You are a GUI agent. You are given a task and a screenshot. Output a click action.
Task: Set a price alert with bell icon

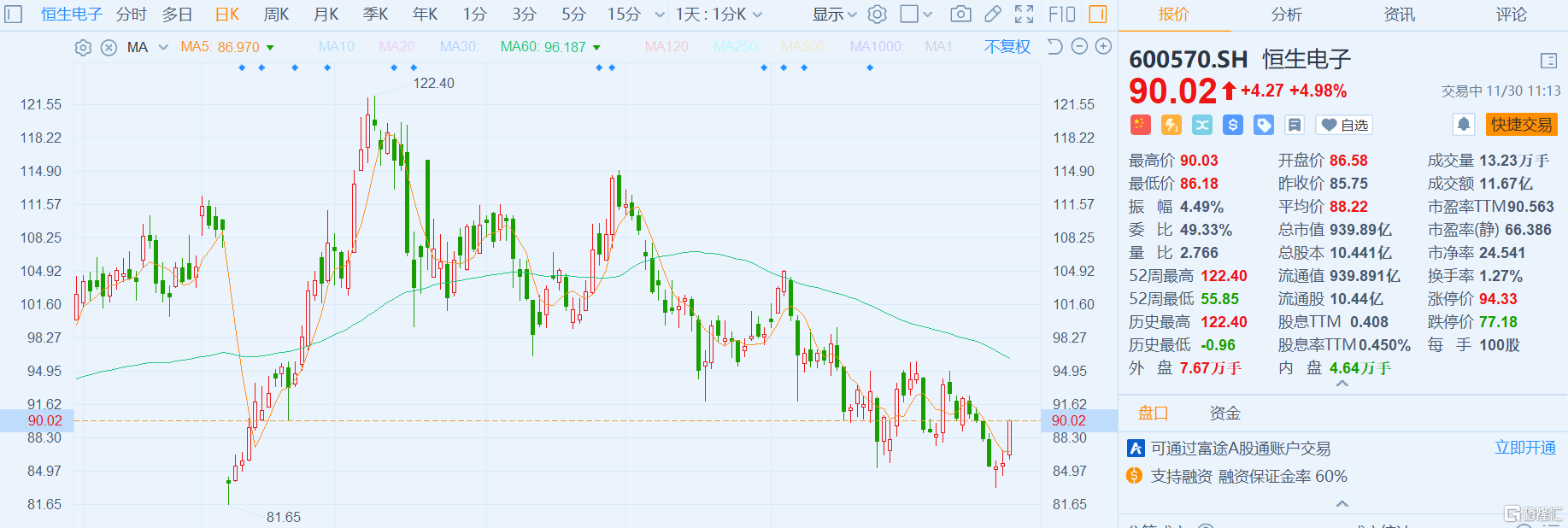click(1464, 125)
